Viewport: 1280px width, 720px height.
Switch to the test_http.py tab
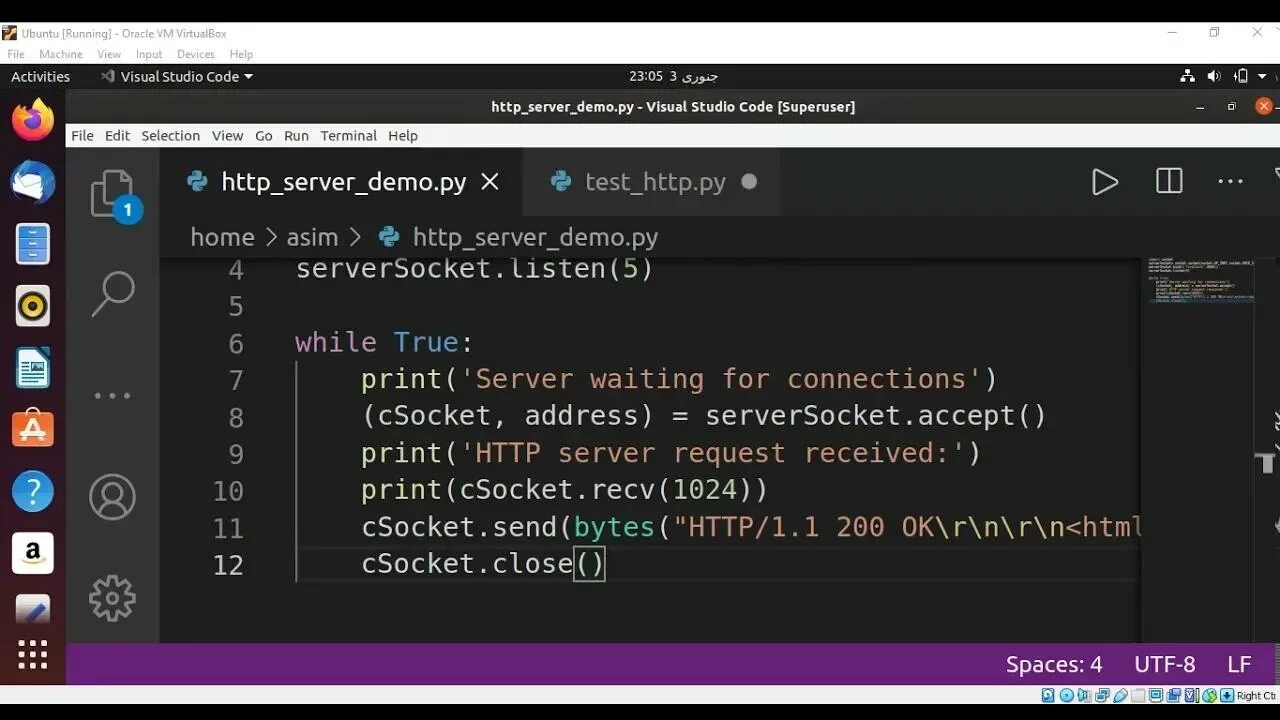click(655, 181)
